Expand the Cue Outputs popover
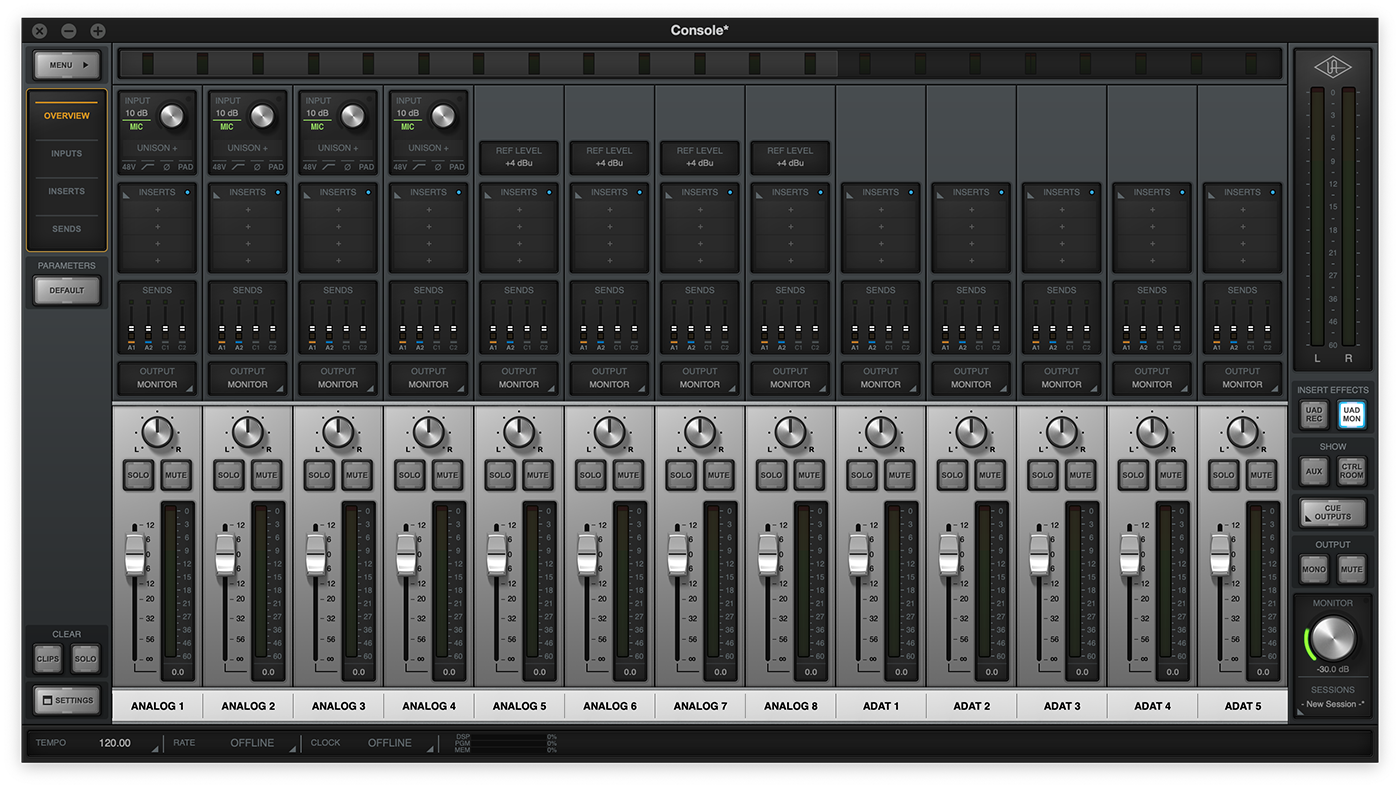1400x788 pixels. coord(1332,513)
